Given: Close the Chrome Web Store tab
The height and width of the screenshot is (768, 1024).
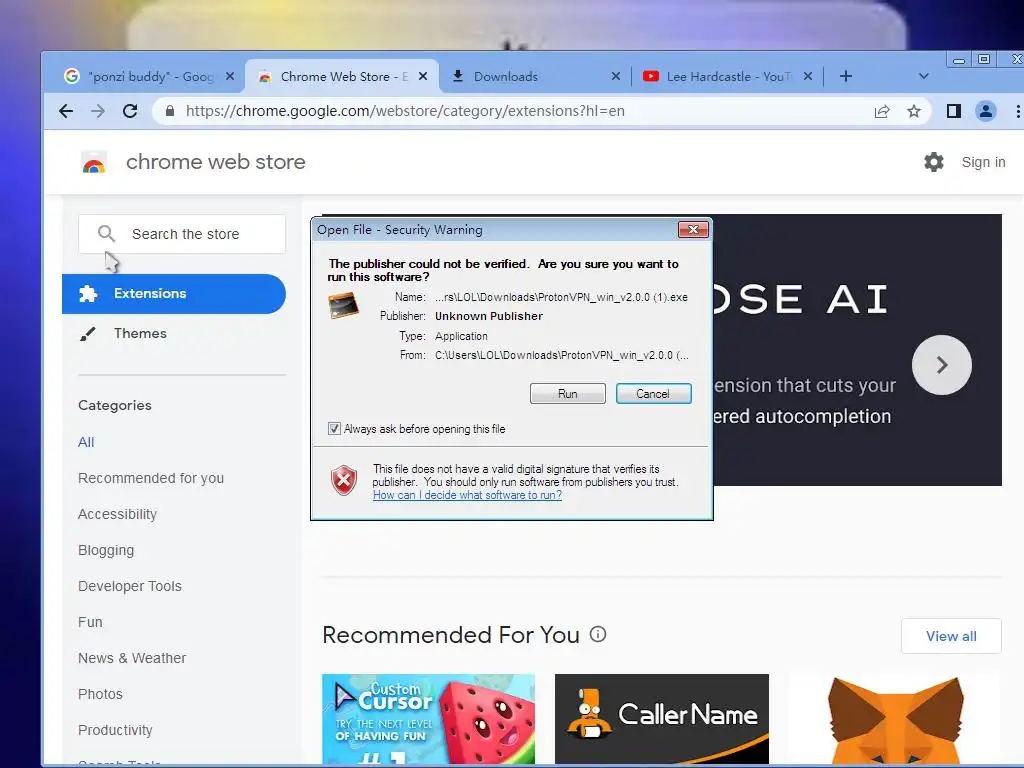Looking at the screenshot, I should [423, 76].
